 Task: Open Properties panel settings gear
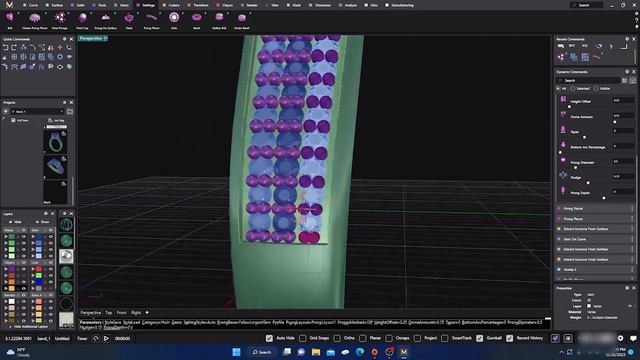coord(627,288)
